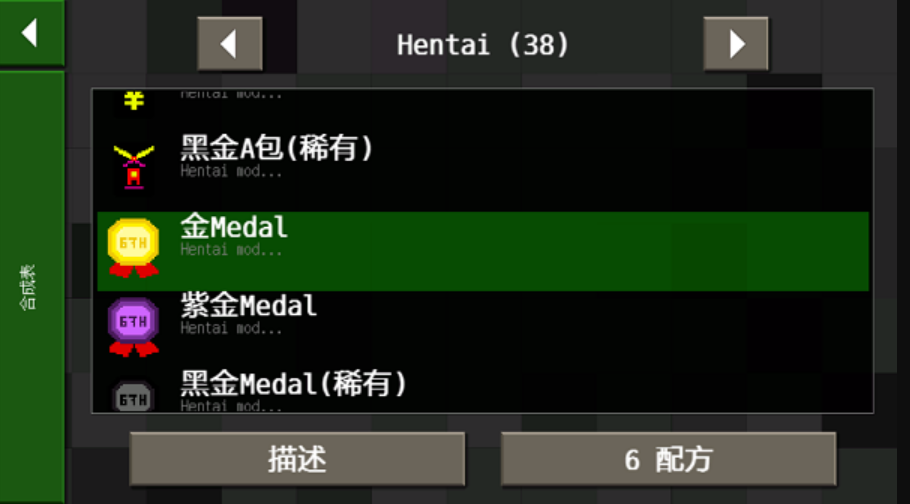Choose the 紫金Medal entry name
Image resolution: width=910 pixels, height=504 pixels.
point(248,305)
